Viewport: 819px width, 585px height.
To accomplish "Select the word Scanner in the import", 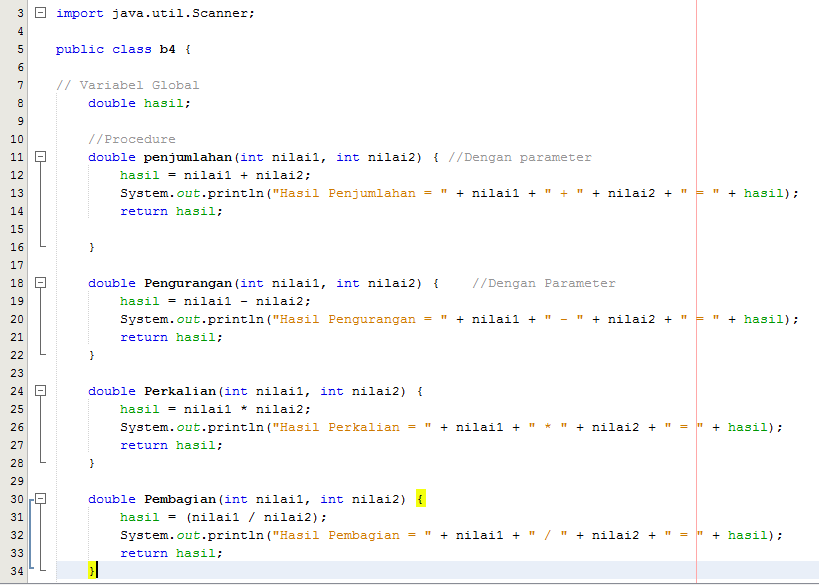I will [213, 13].
